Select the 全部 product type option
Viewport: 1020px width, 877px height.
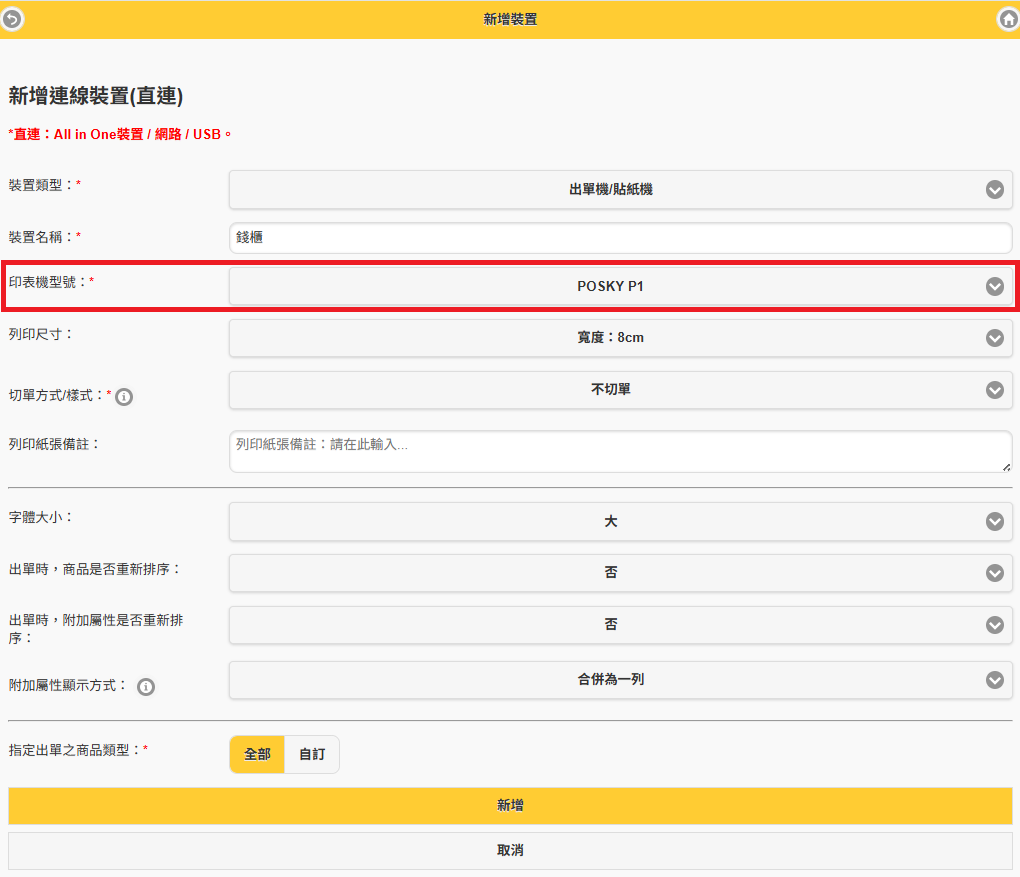point(257,755)
